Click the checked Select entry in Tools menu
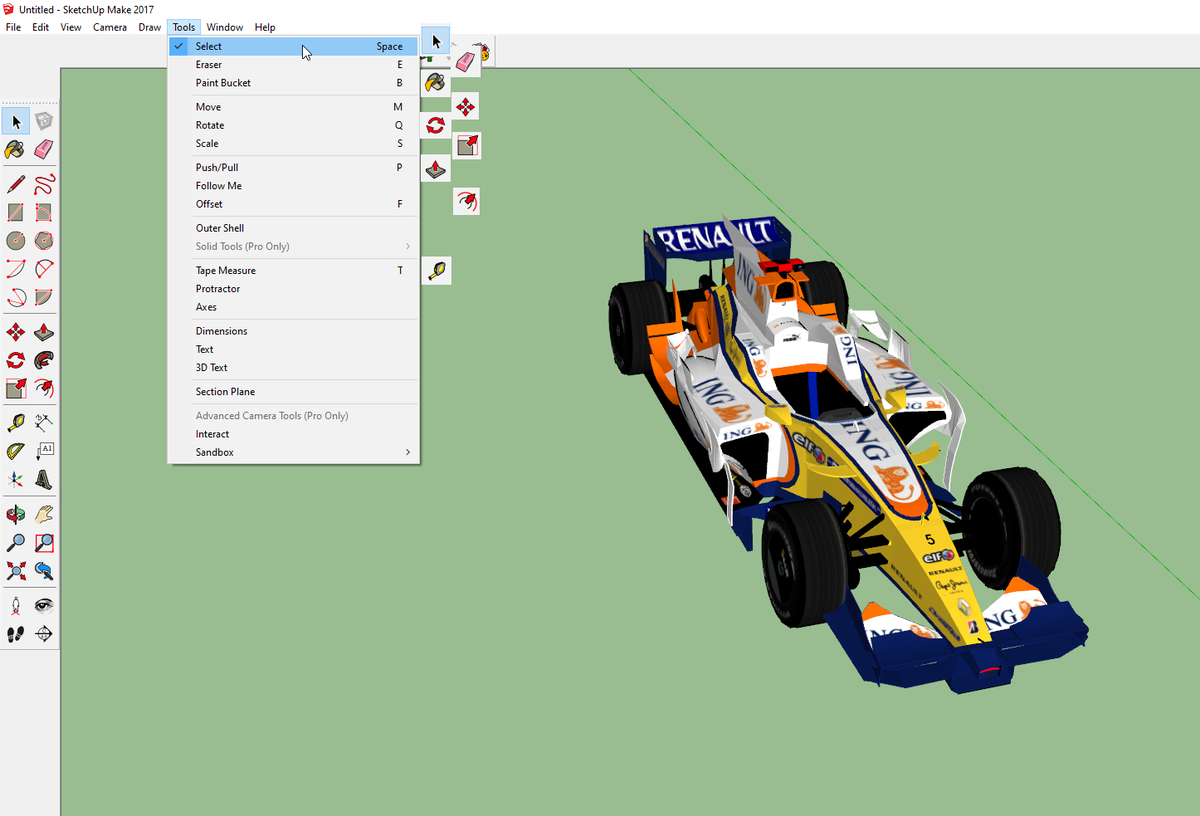 pos(293,46)
